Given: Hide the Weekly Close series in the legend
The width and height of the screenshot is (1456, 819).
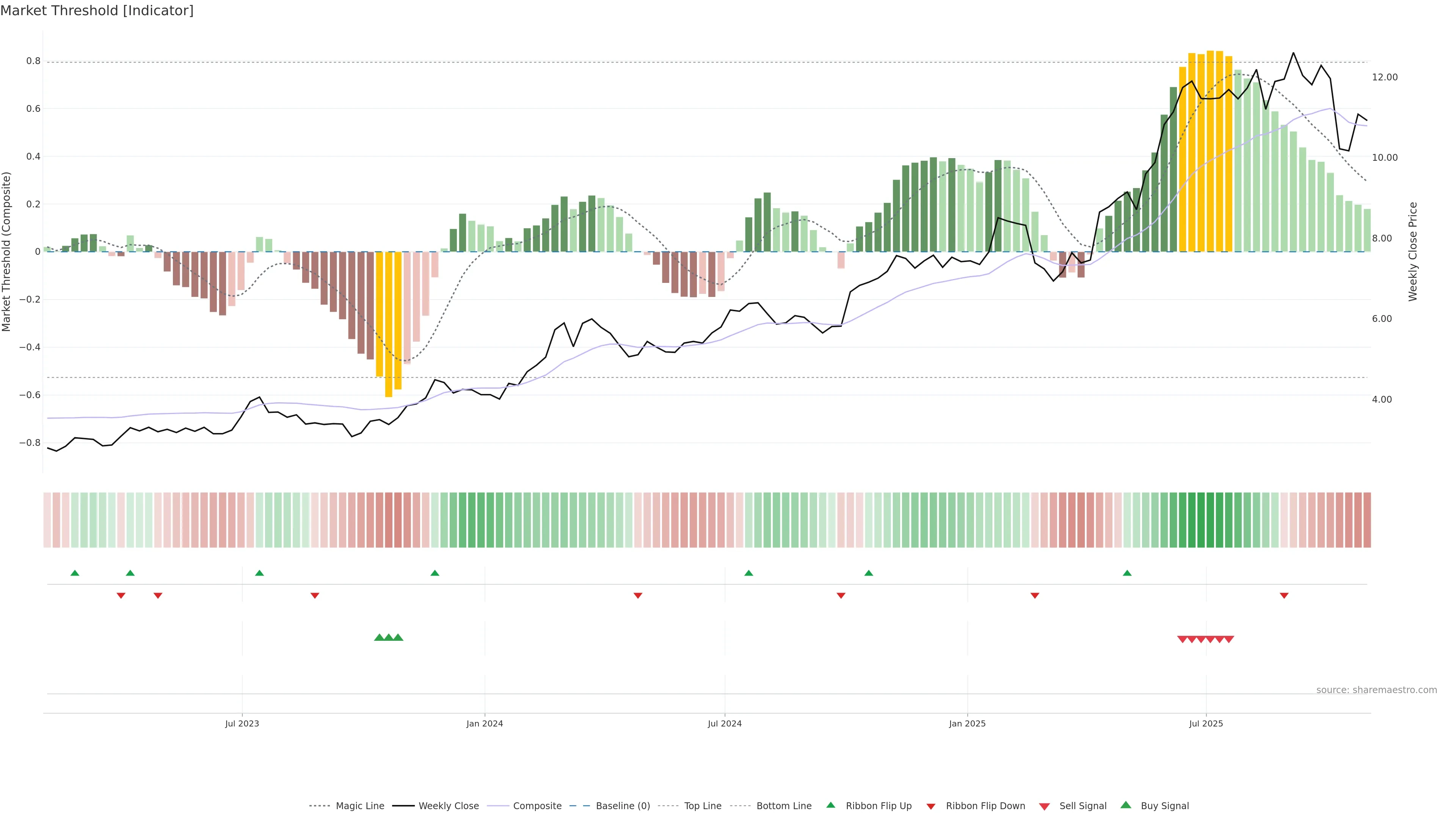Looking at the screenshot, I should pyautogui.click(x=448, y=806).
